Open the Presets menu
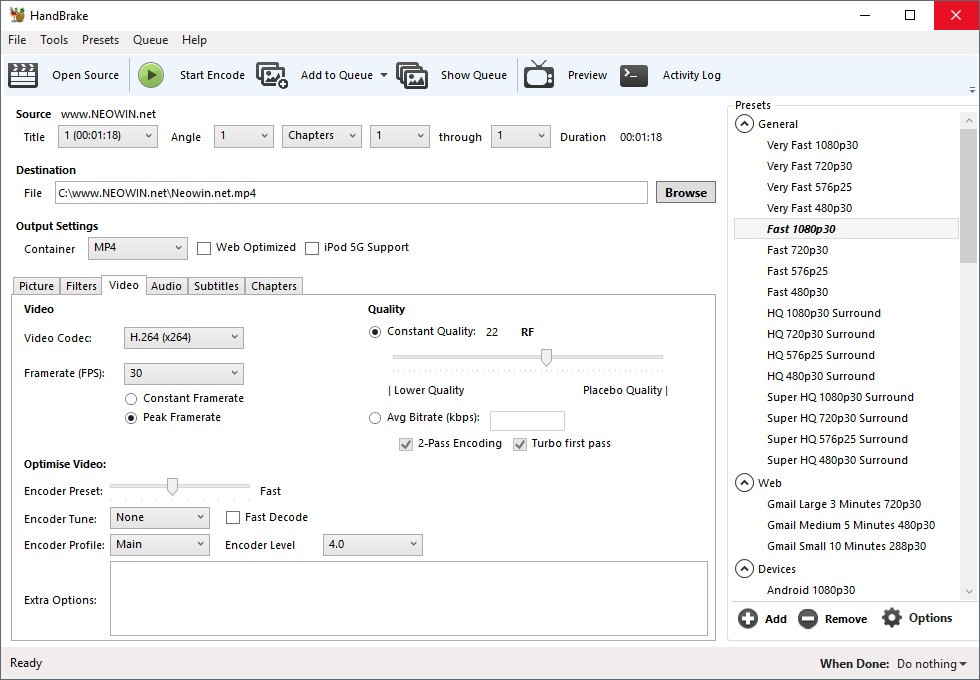980x680 pixels. click(100, 40)
